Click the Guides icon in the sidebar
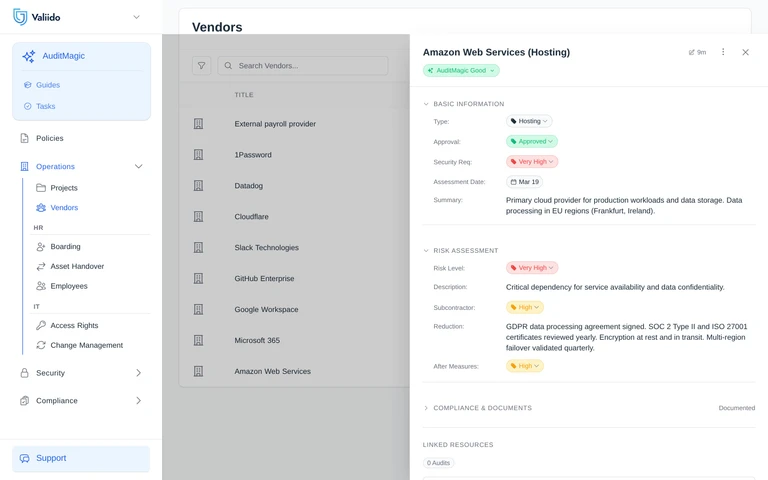Viewport: 768px width, 480px height. pyautogui.click(x=27, y=85)
